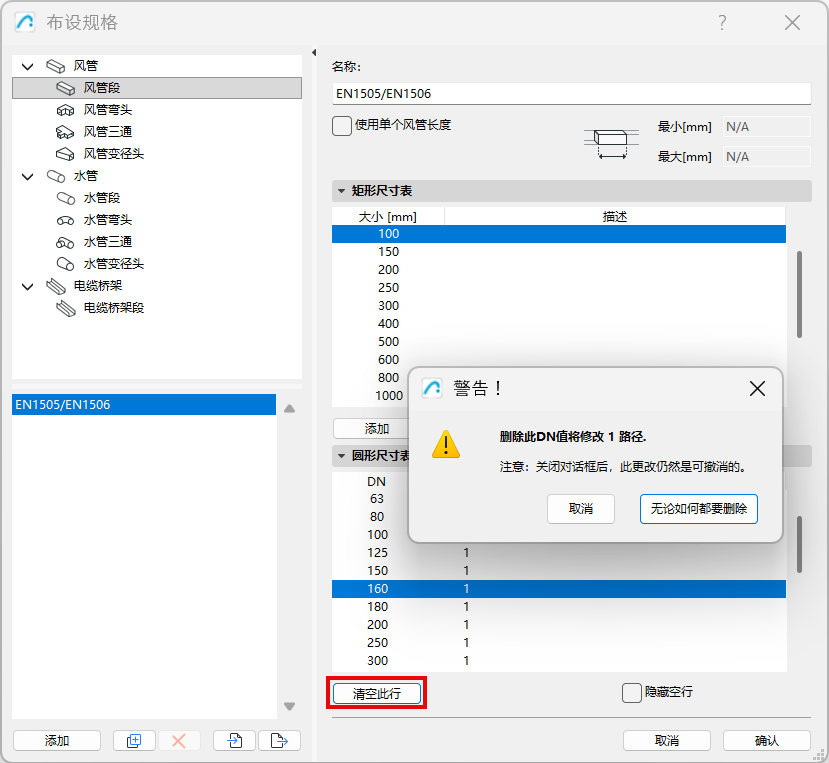Click the 清空此行 button
The width and height of the screenshot is (829, 763).
(x=376, y=693)
